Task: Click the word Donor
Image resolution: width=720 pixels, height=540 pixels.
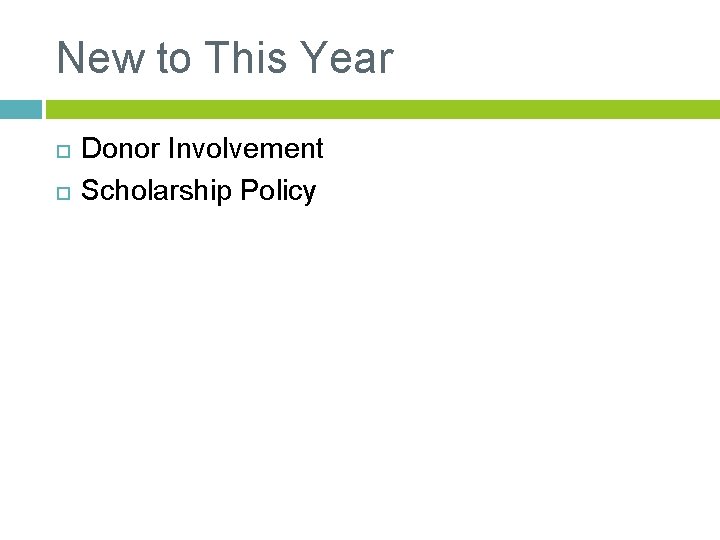Action: click(x=121, y=149)
